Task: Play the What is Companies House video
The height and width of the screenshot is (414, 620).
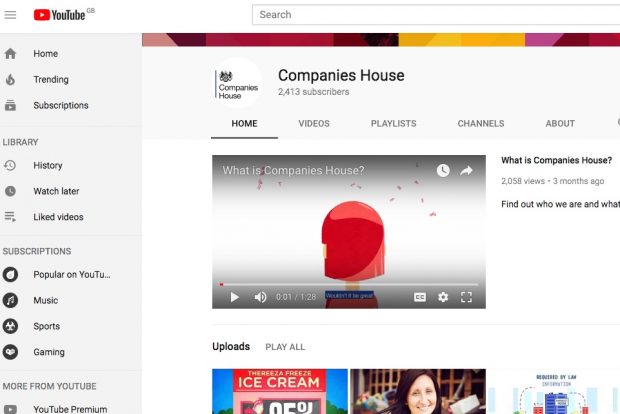Action: 234,297
